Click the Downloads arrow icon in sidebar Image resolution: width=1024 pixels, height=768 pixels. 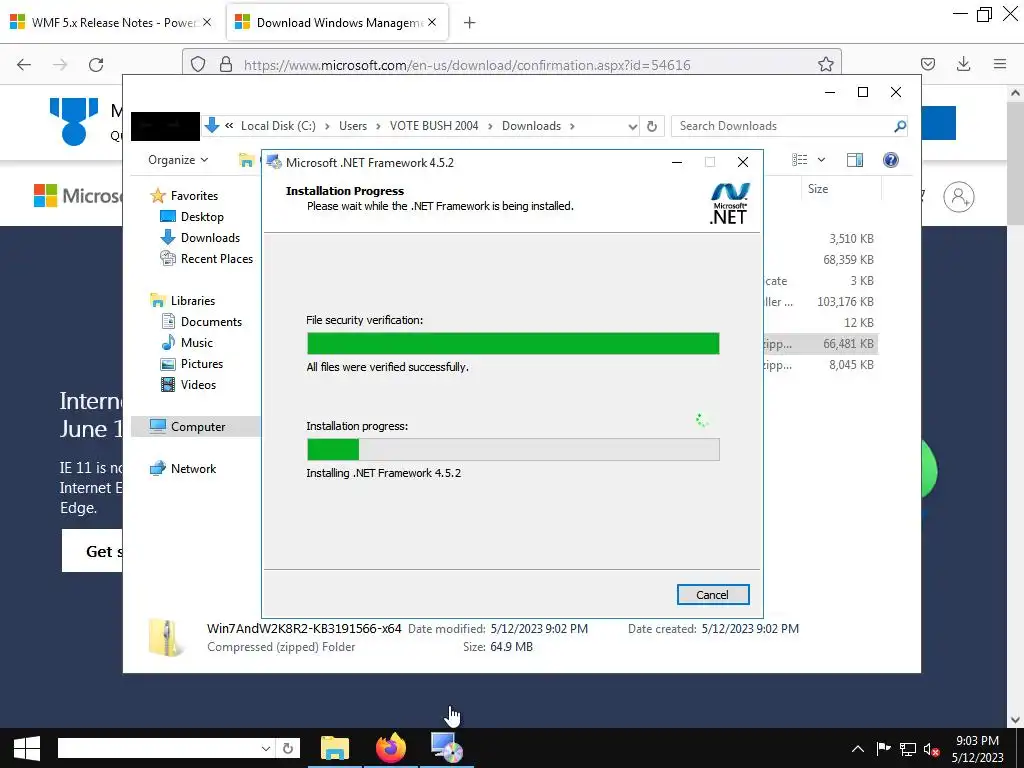[x=168, y=238]
